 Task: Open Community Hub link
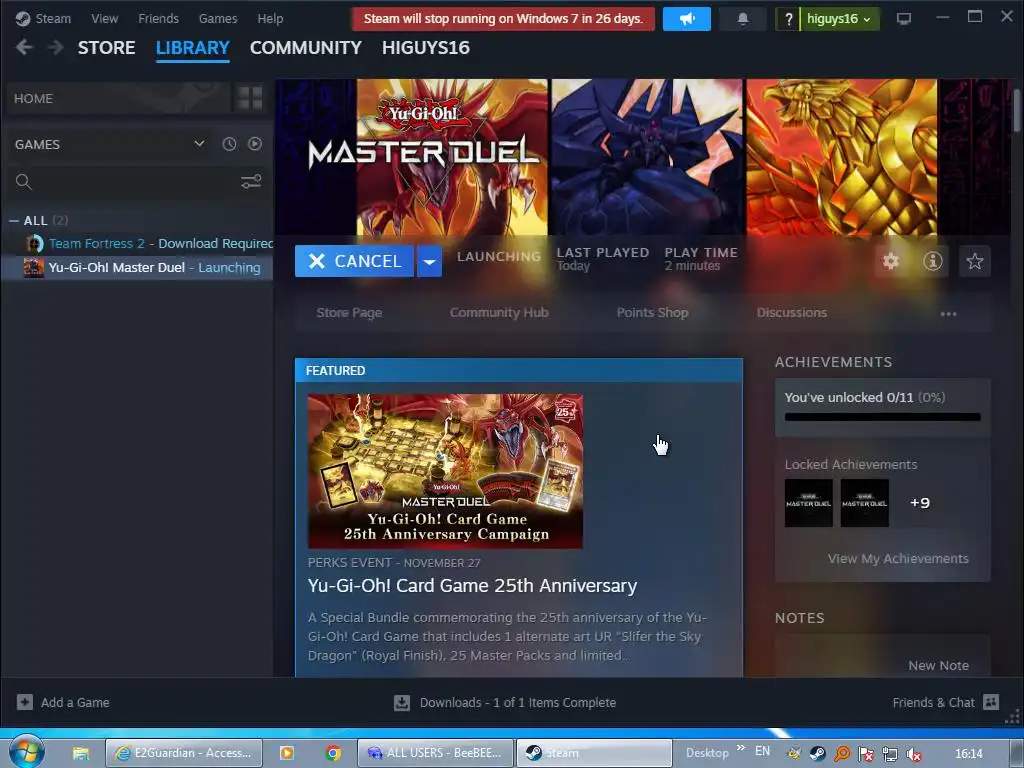499,313
